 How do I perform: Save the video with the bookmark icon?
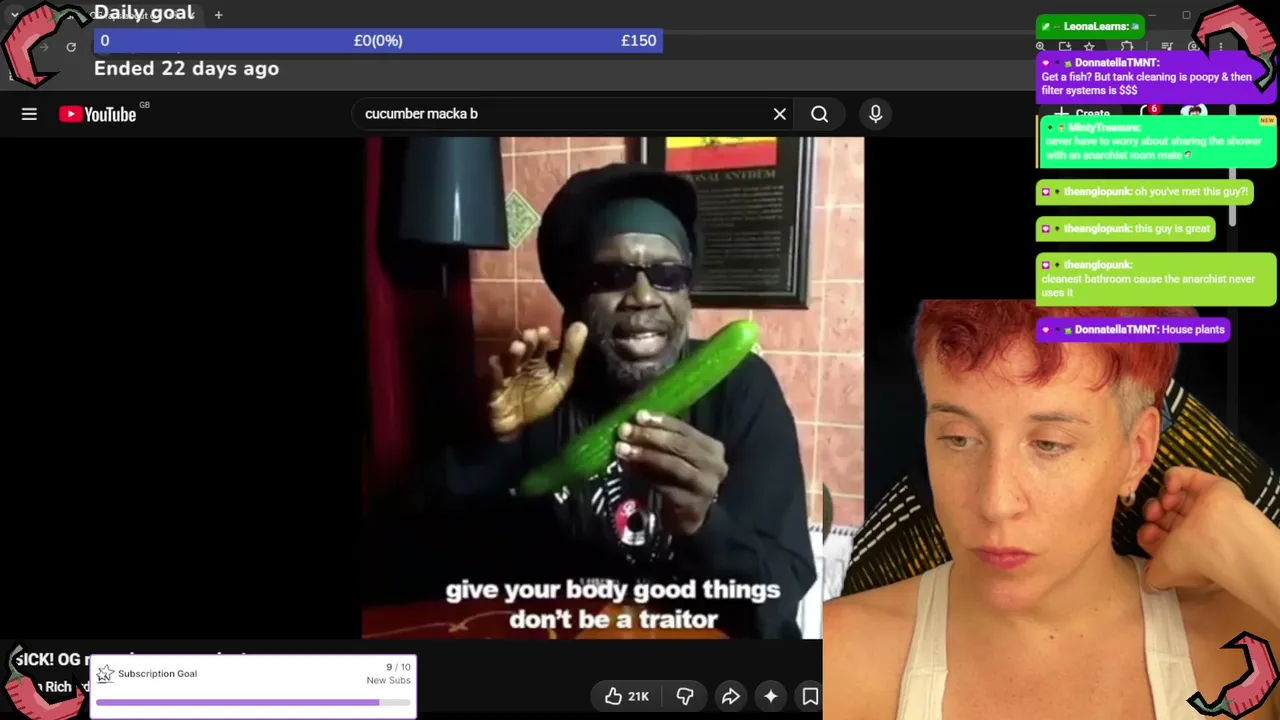[x=810, y=696]
